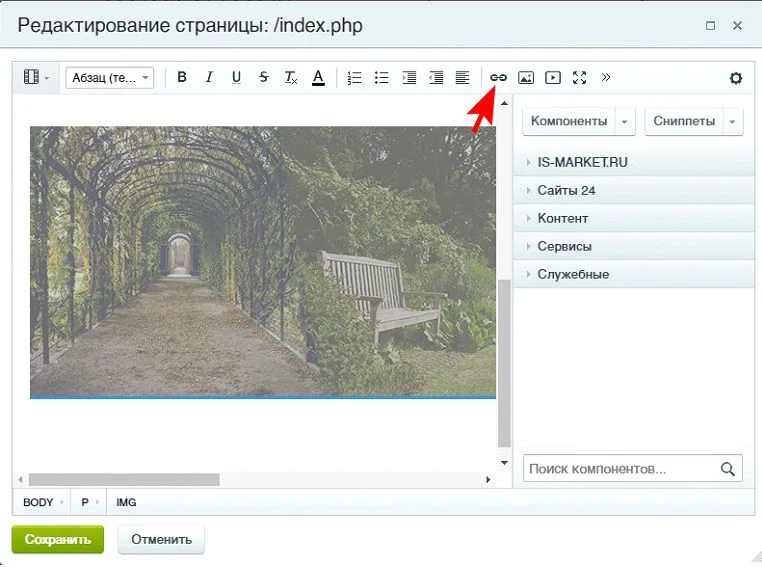The width and height of the screenshot is (762, 567).
Task: Select P in the tag path
Action: (x=85, y=502)
